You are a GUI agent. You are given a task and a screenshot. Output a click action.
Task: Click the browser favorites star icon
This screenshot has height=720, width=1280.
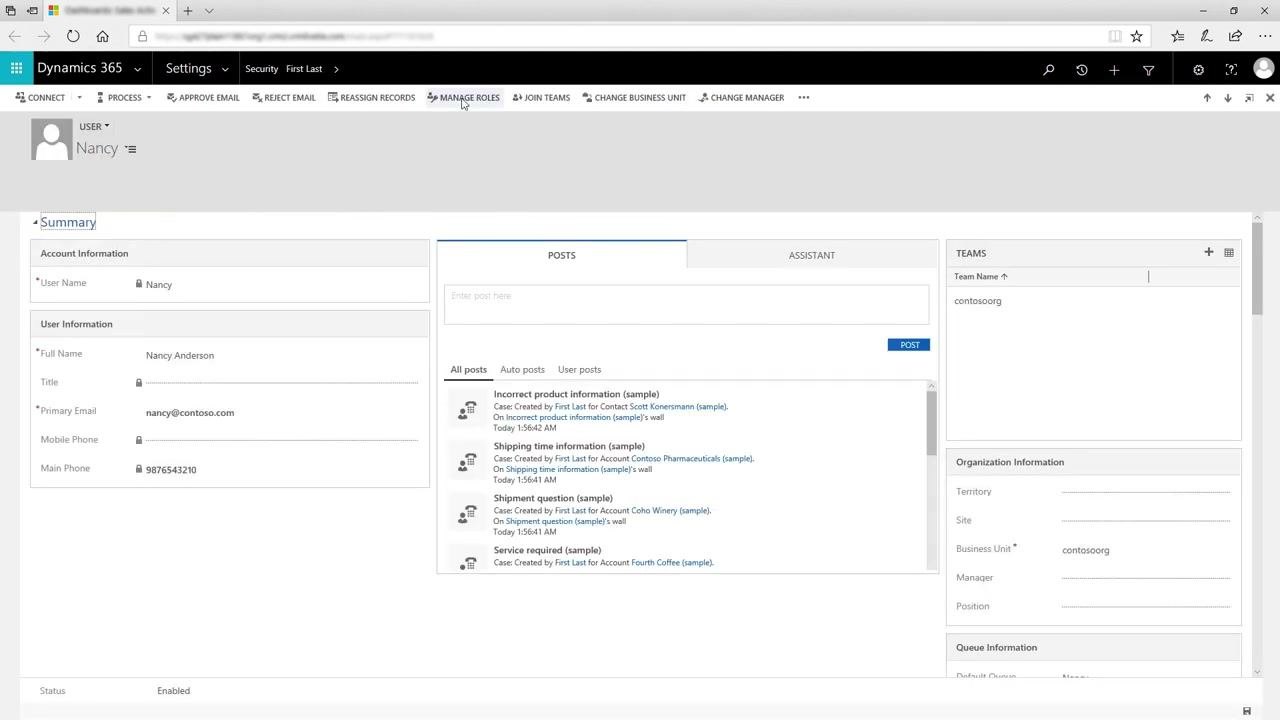[x=1136, y=37]
